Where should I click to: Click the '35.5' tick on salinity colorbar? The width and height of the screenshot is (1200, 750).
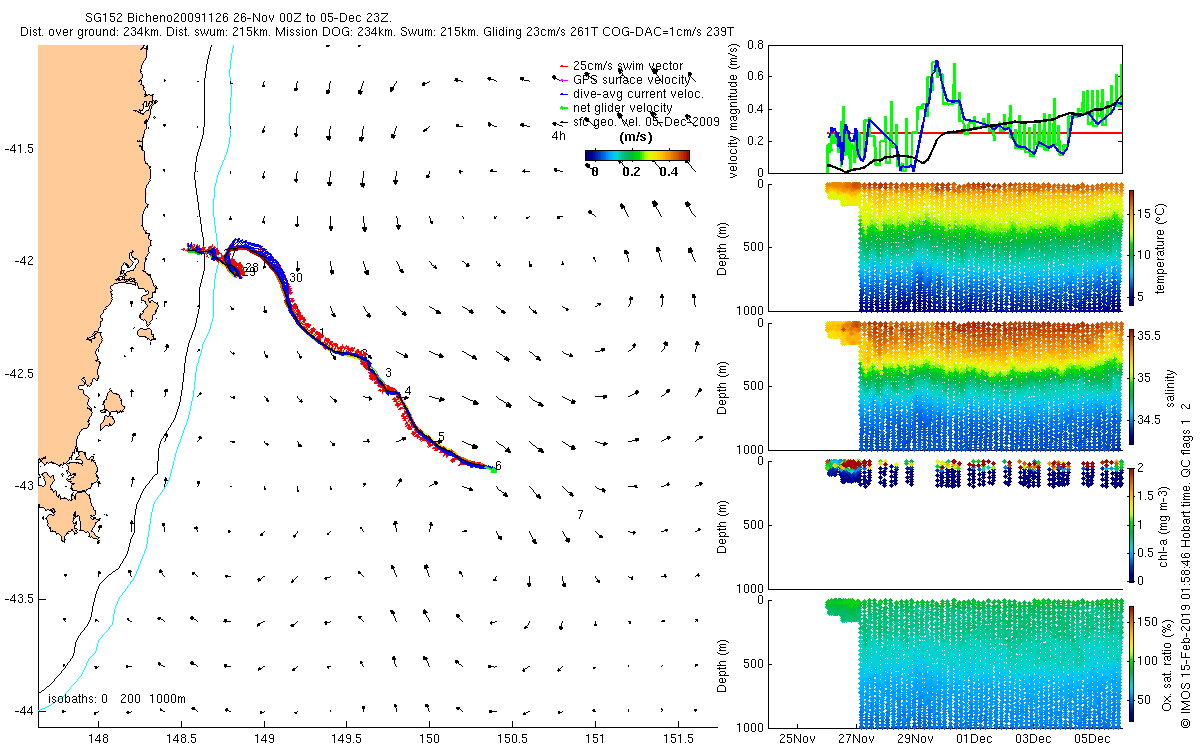(x=1151, y=336)
